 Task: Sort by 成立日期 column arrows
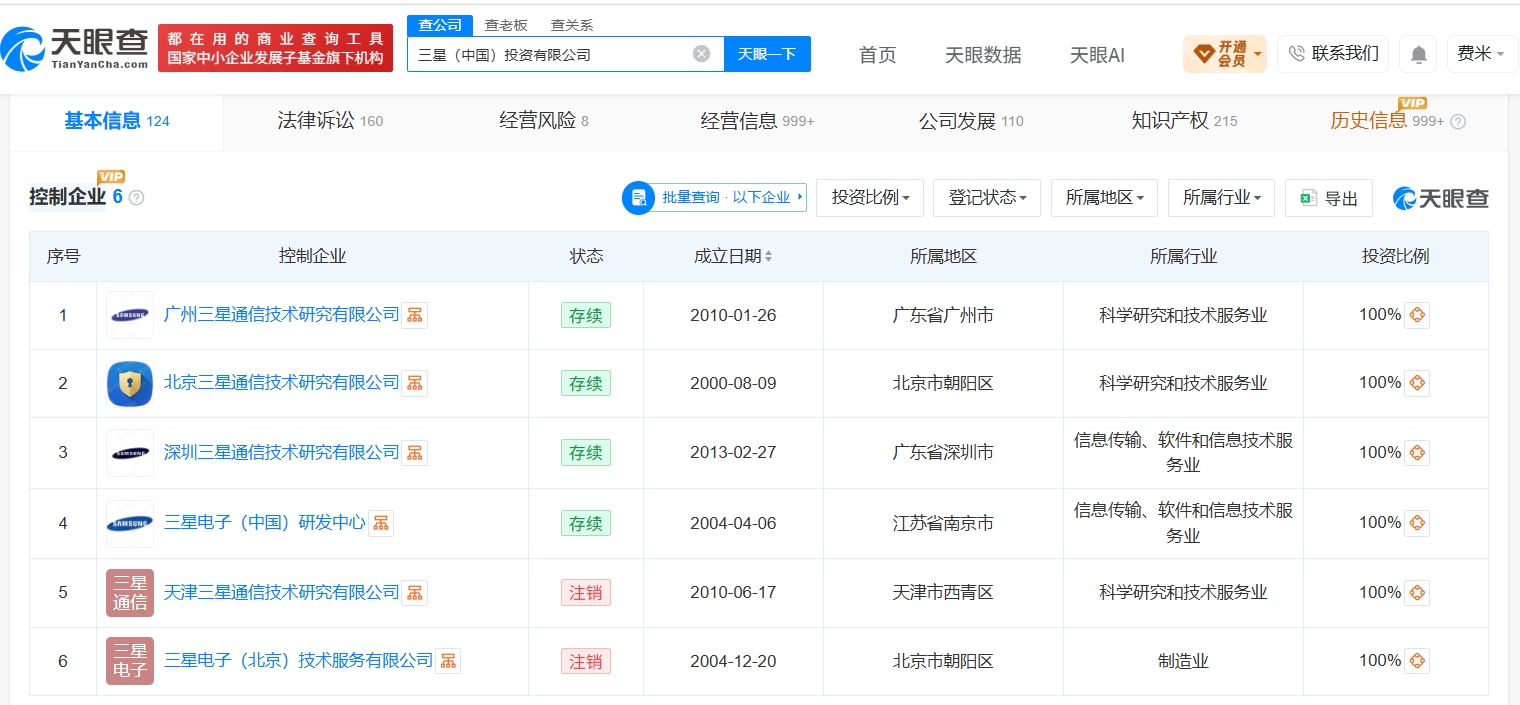(x=769, y=257)
